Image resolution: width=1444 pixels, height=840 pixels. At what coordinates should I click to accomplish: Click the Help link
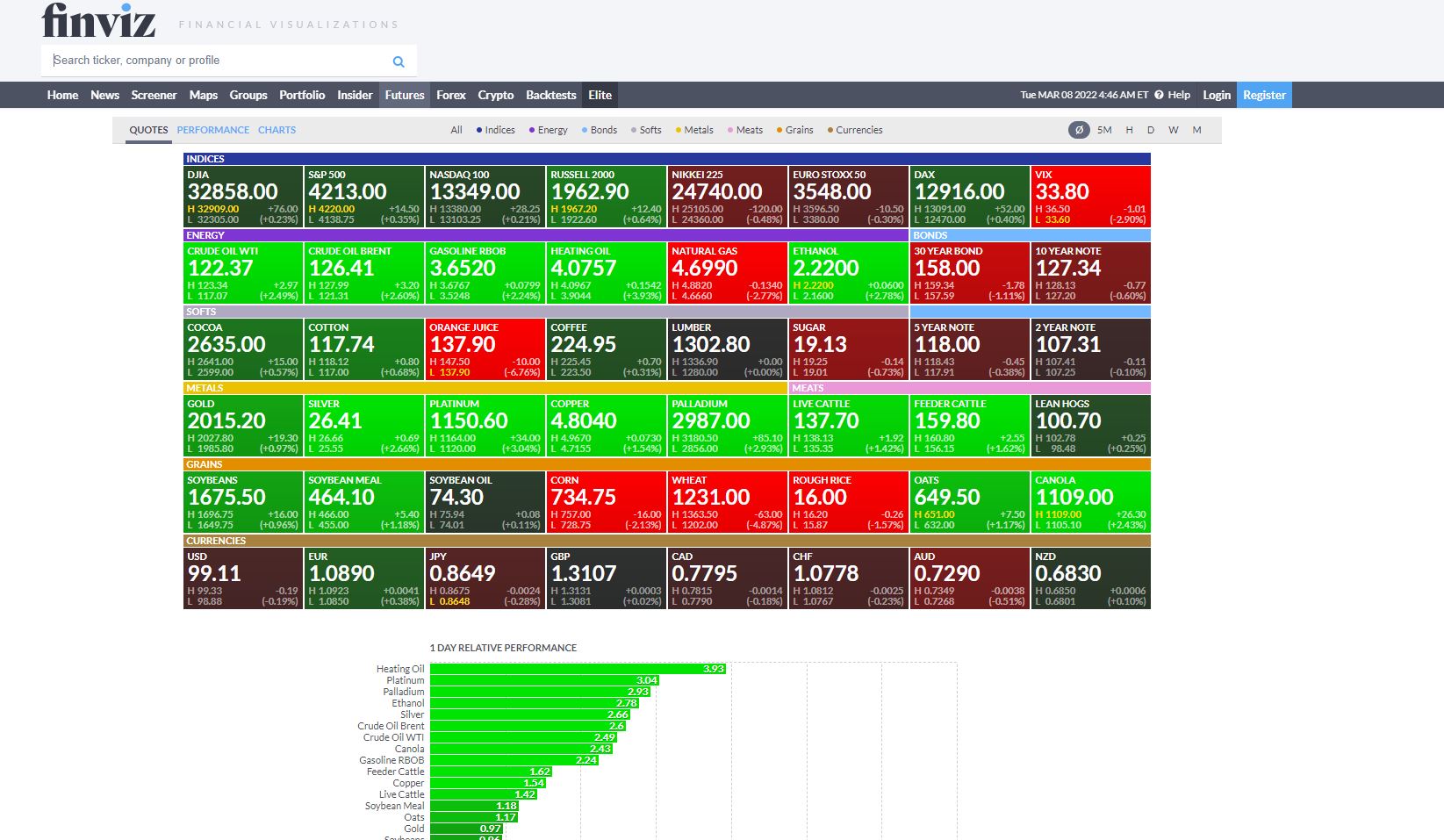tap(1179, 95)
